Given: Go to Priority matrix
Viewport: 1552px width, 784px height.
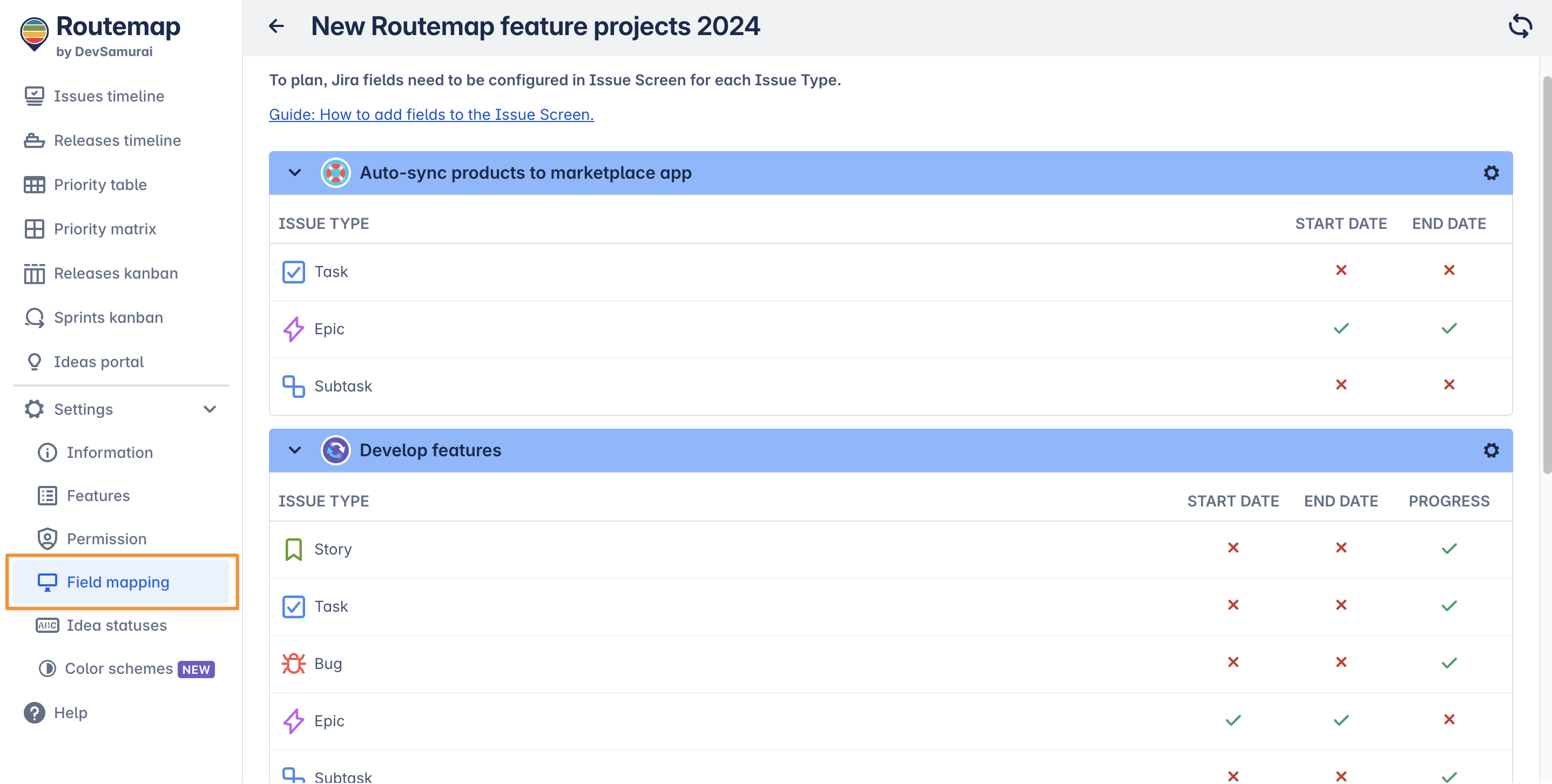Looking at the screenshot, I should [x=105, y=229].
